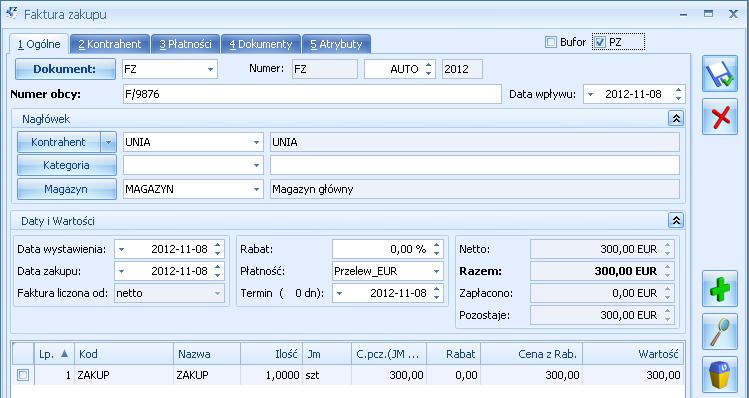
Task: Open the Data zakupu calendar dropdown
Action: coord(121,271)
